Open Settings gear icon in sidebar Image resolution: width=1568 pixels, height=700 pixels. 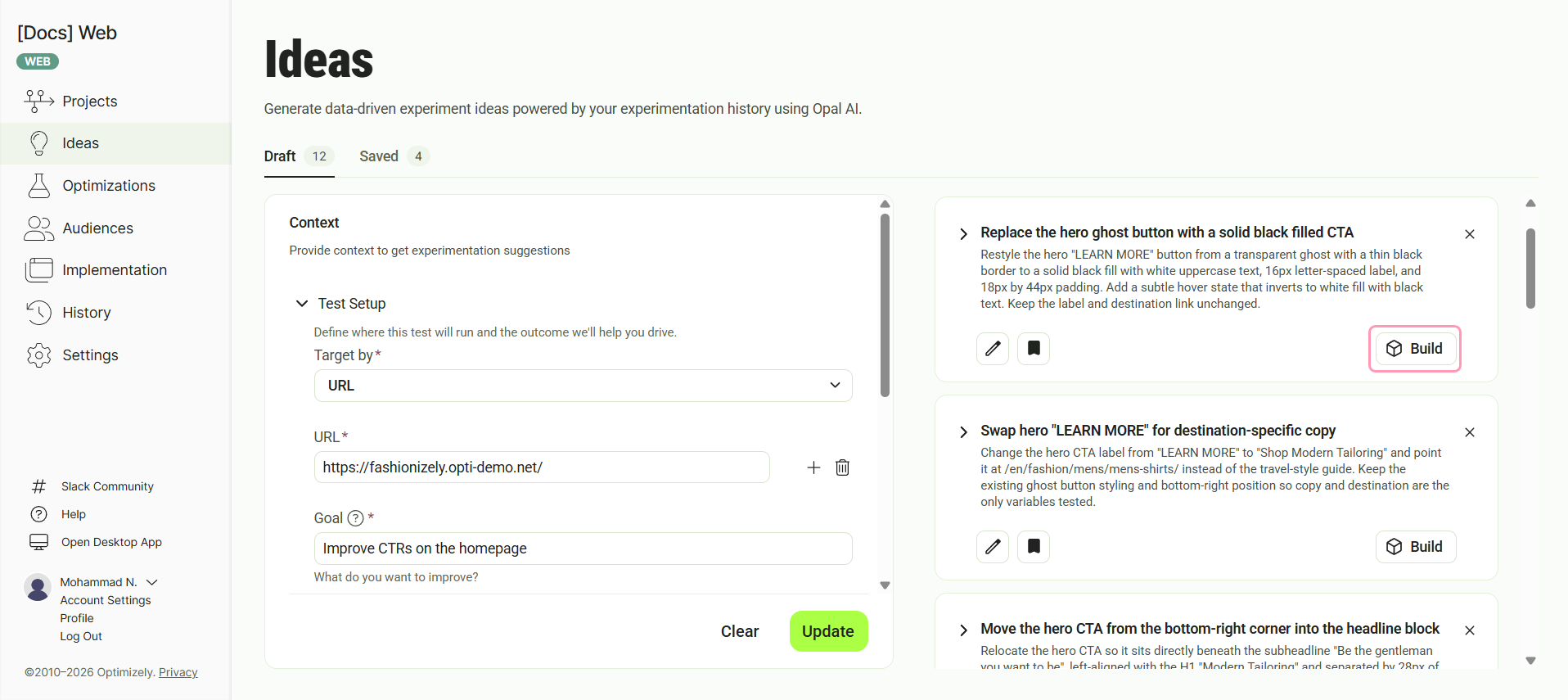[38, 355]
